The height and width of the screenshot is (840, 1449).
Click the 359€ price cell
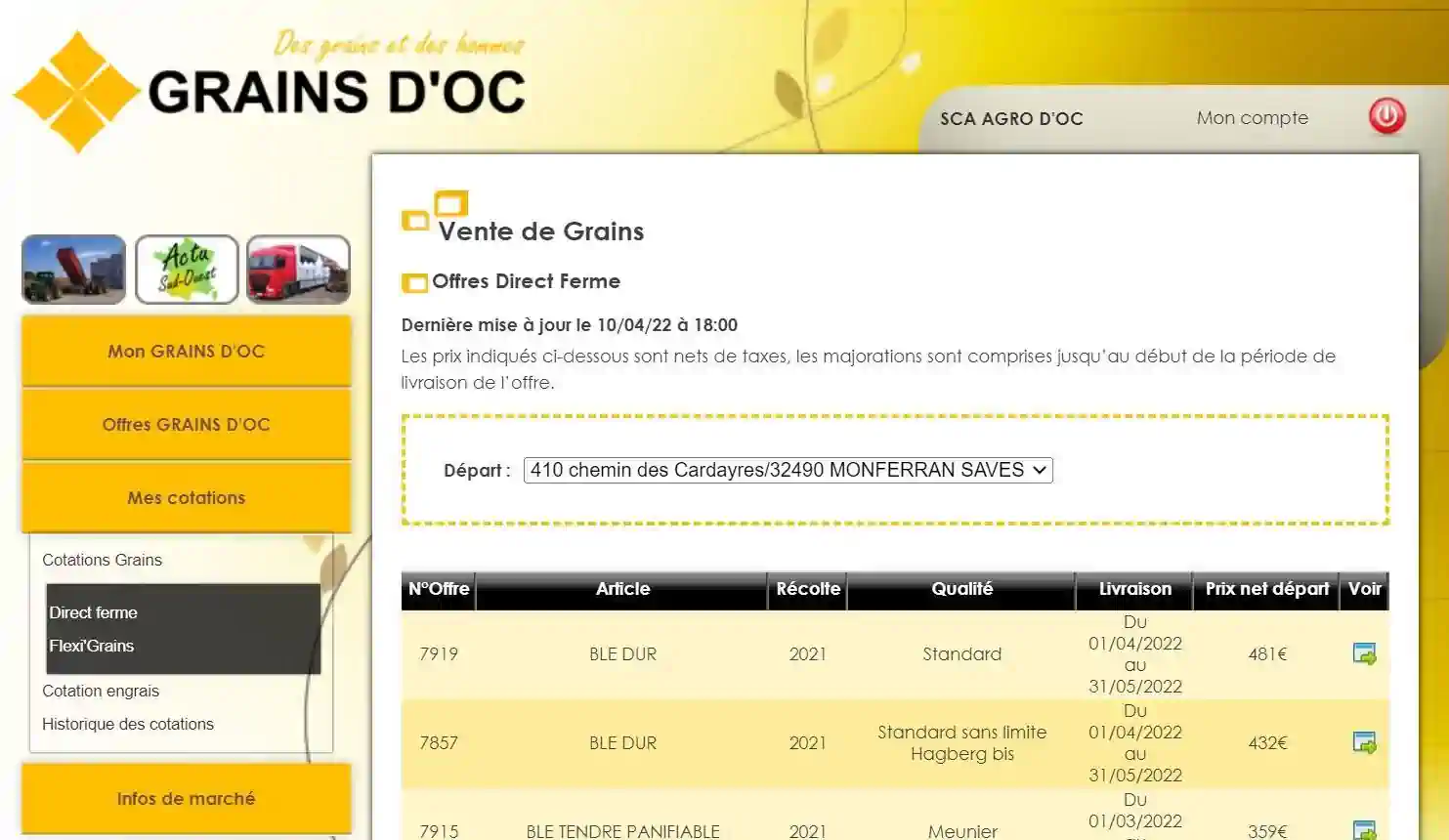(1267, 831)
